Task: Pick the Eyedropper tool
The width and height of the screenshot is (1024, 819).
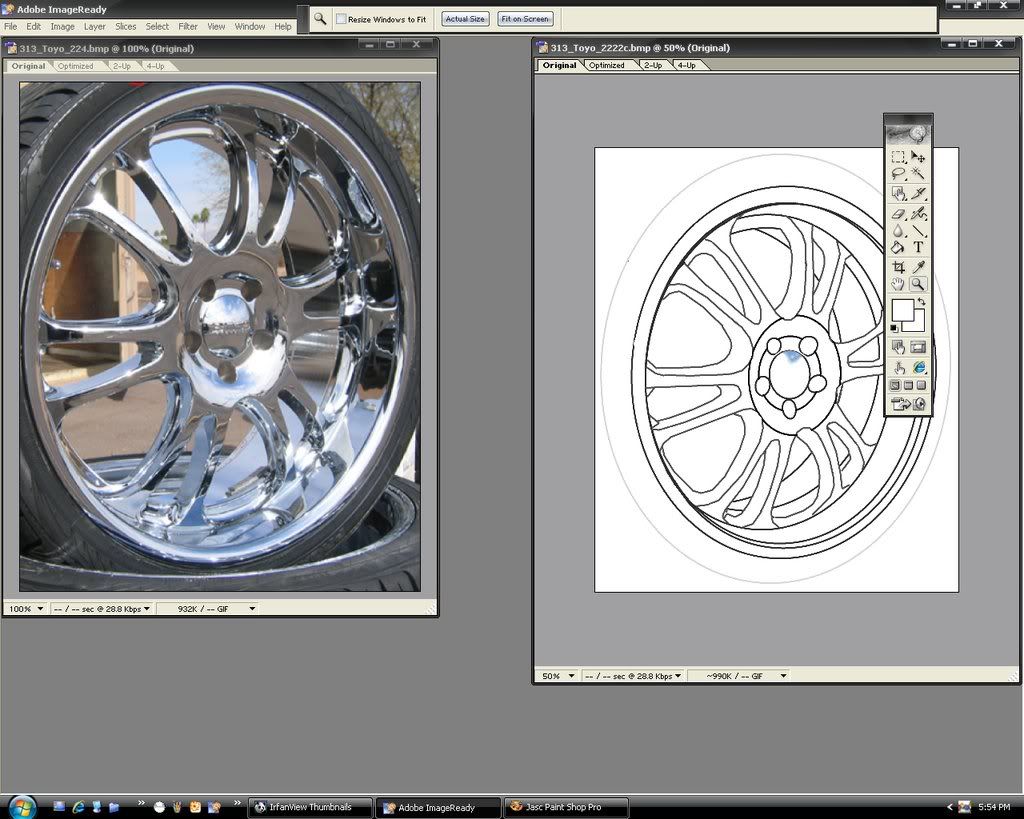Action: tap(918, 267)
